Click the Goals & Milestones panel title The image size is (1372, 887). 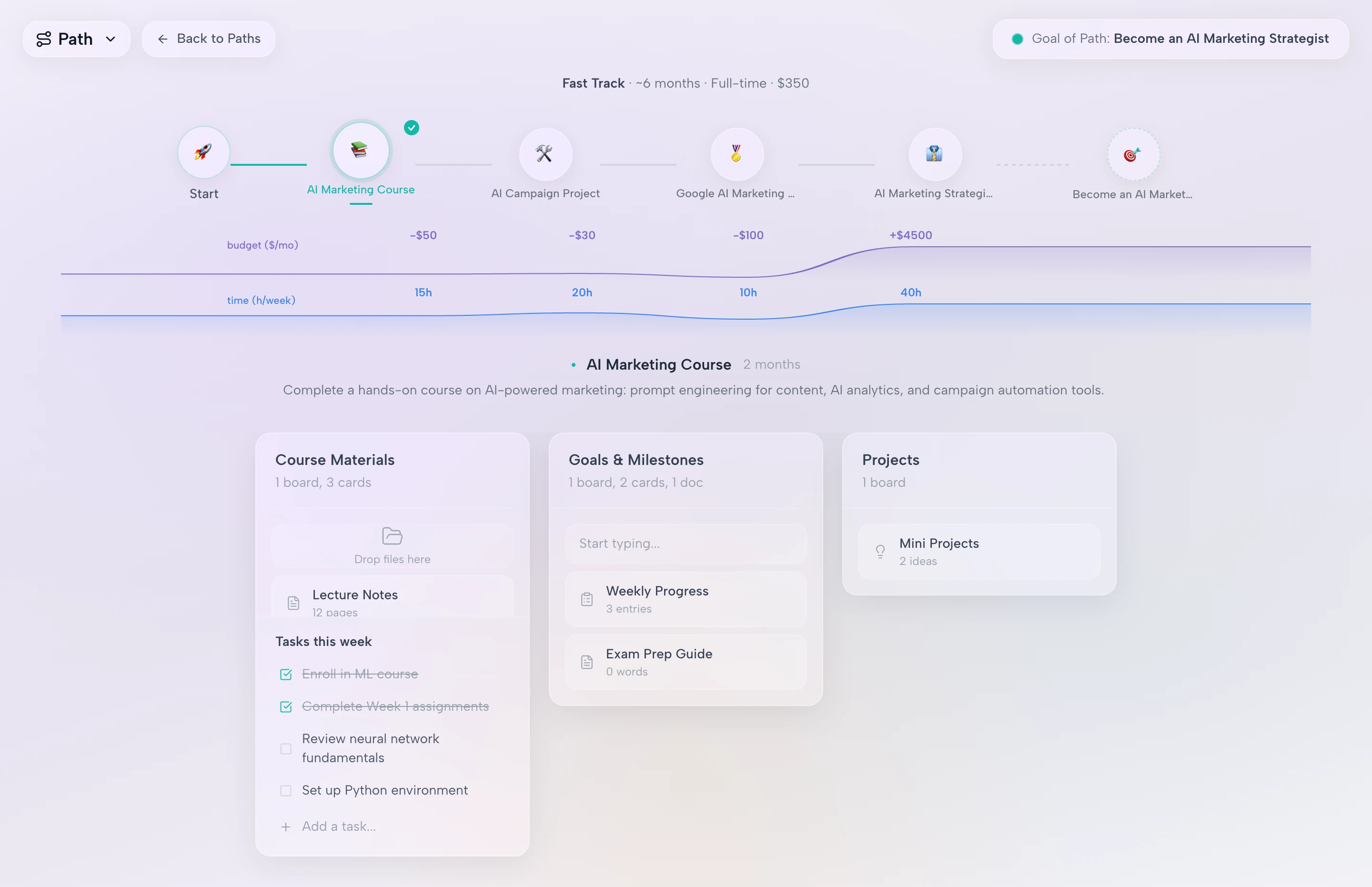click(x=636, y=460)
